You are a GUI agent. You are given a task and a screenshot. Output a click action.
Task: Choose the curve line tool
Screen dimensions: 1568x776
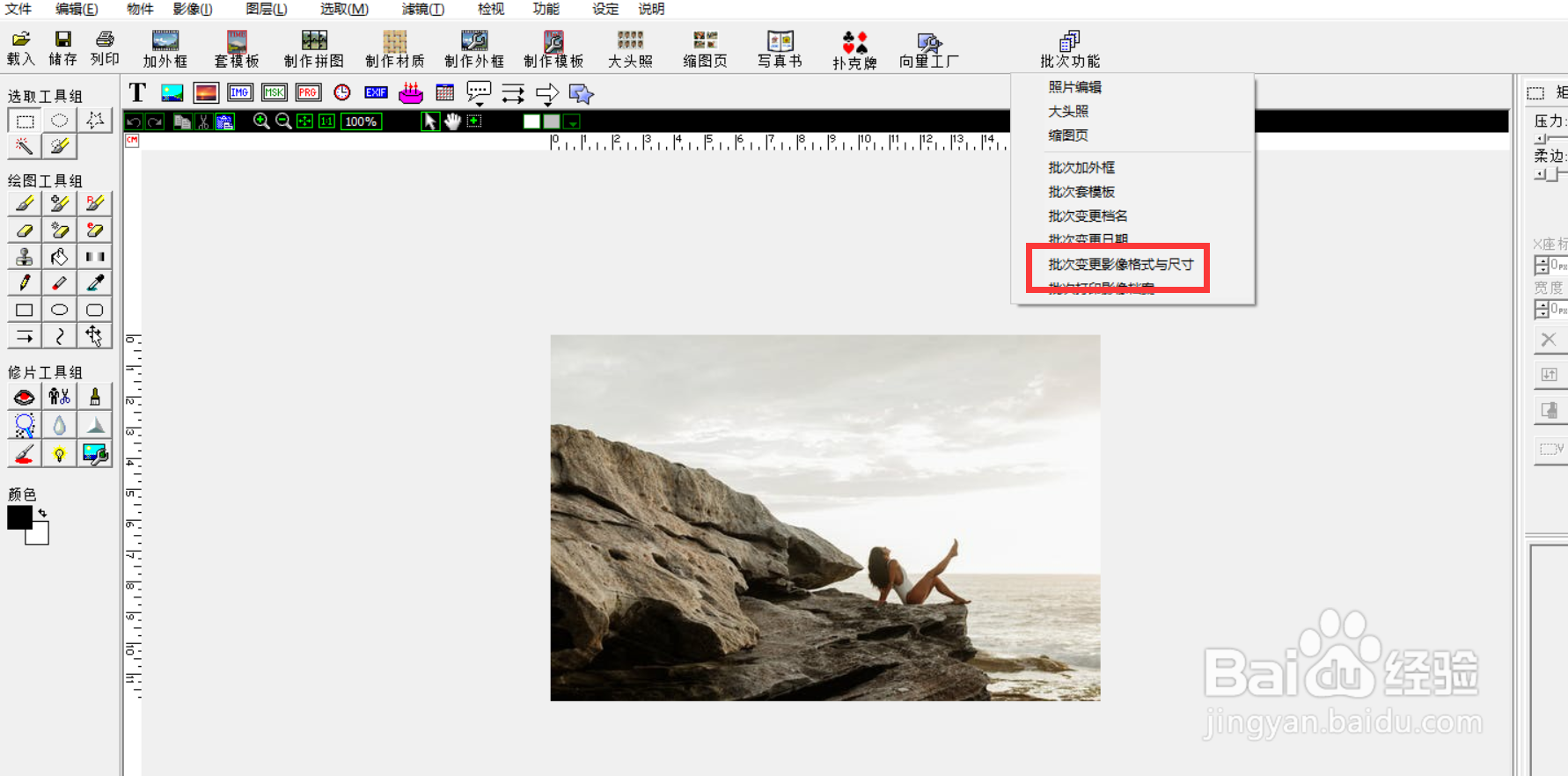coord(59,336)
